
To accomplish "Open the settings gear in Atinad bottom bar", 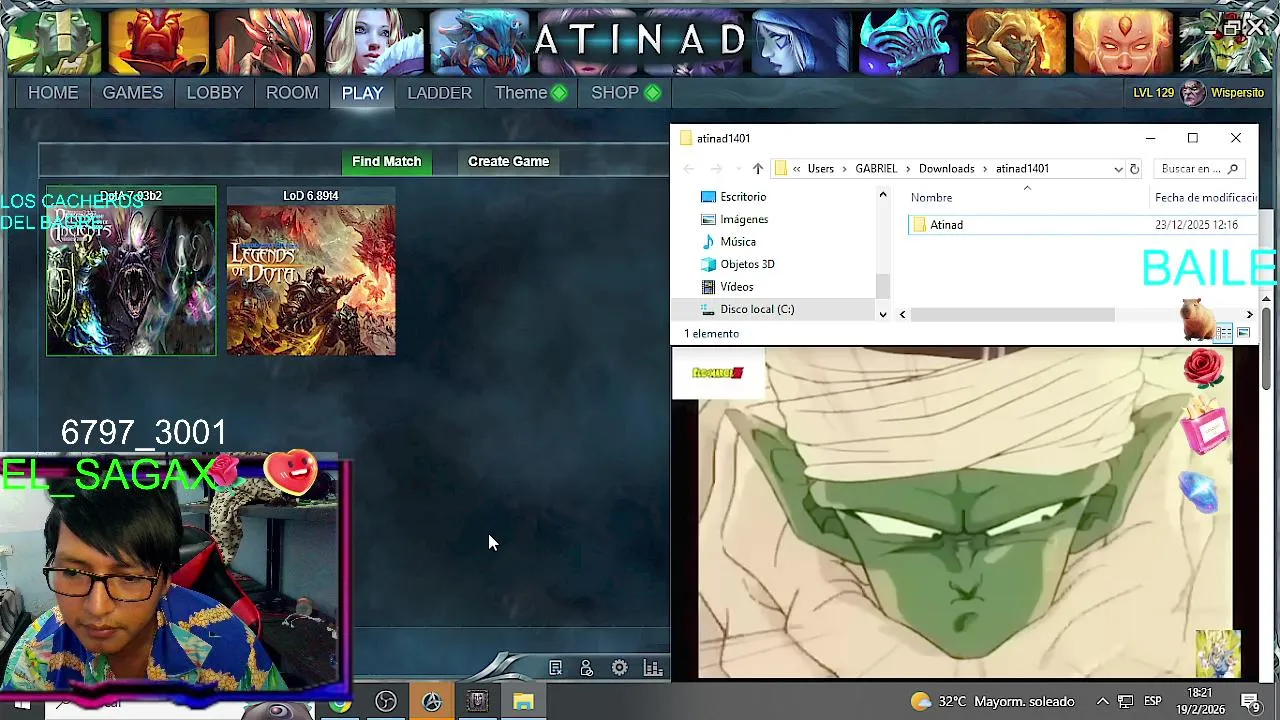I will (620, 668).
